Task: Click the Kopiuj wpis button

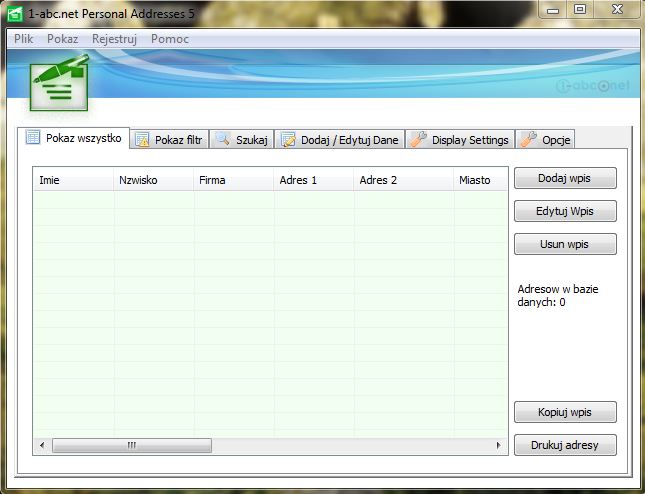Action: tap(565, 412)
